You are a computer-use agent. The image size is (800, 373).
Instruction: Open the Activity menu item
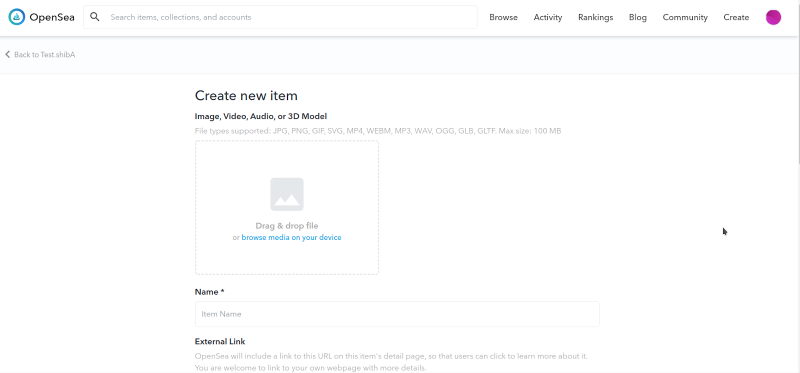pyautogui.click(x=547, y=17)
